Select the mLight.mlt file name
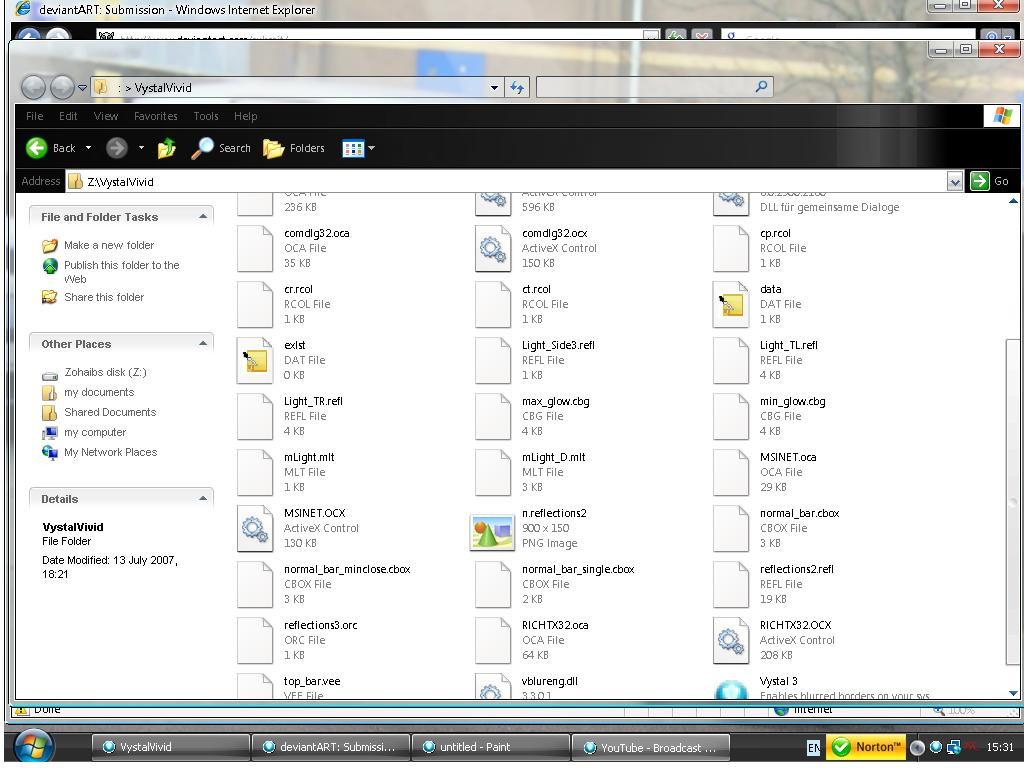The height and width of the screenshot is (768, 1024). [309, 457]
